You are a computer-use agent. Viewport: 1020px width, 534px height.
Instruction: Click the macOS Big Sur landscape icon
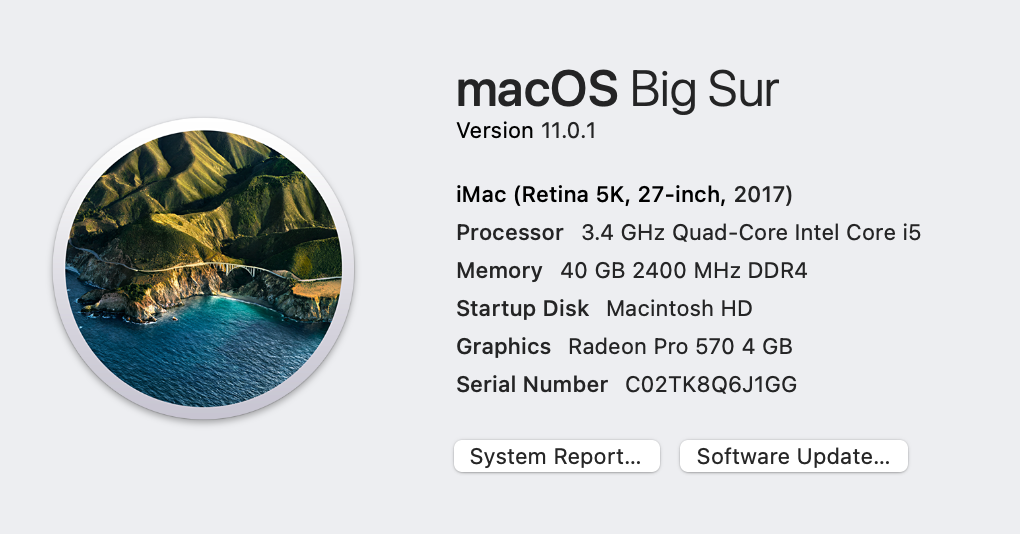[x=203, y=267]
